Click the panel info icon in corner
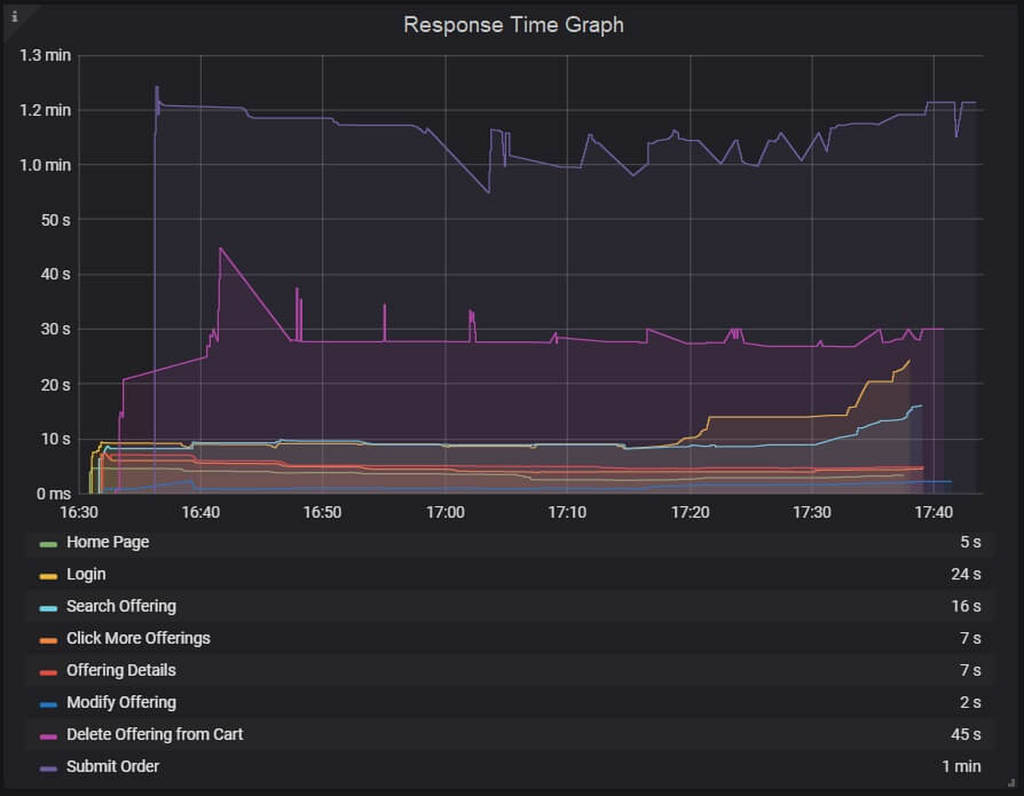 pos(14,15)
